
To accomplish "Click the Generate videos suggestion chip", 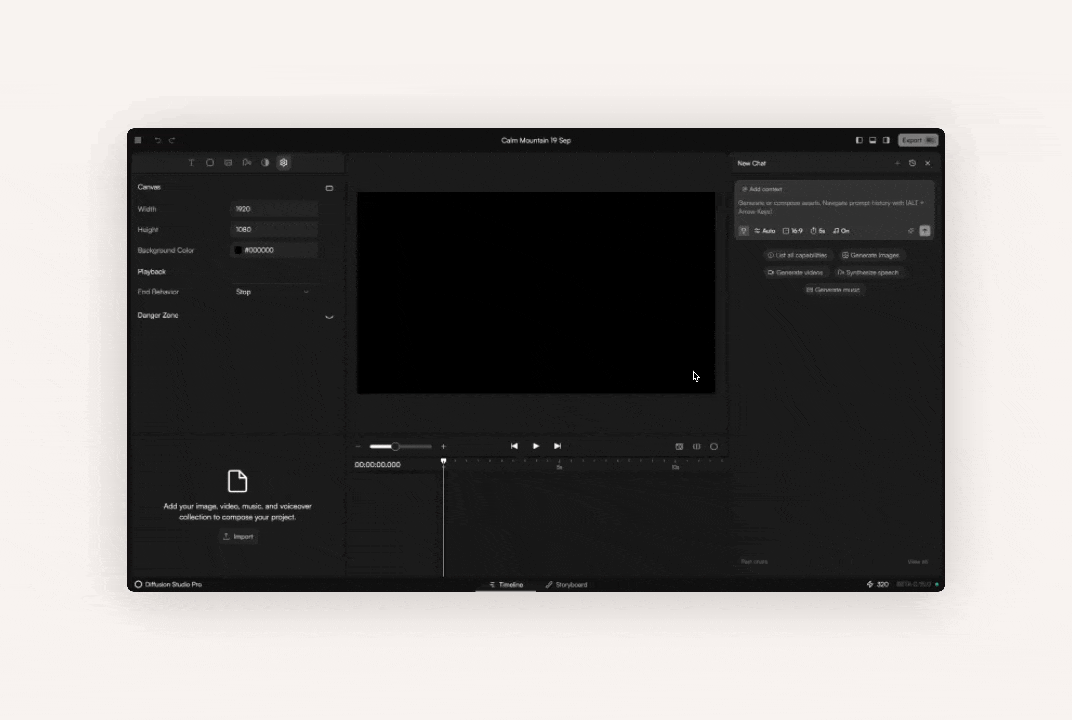I will (795, 272).
